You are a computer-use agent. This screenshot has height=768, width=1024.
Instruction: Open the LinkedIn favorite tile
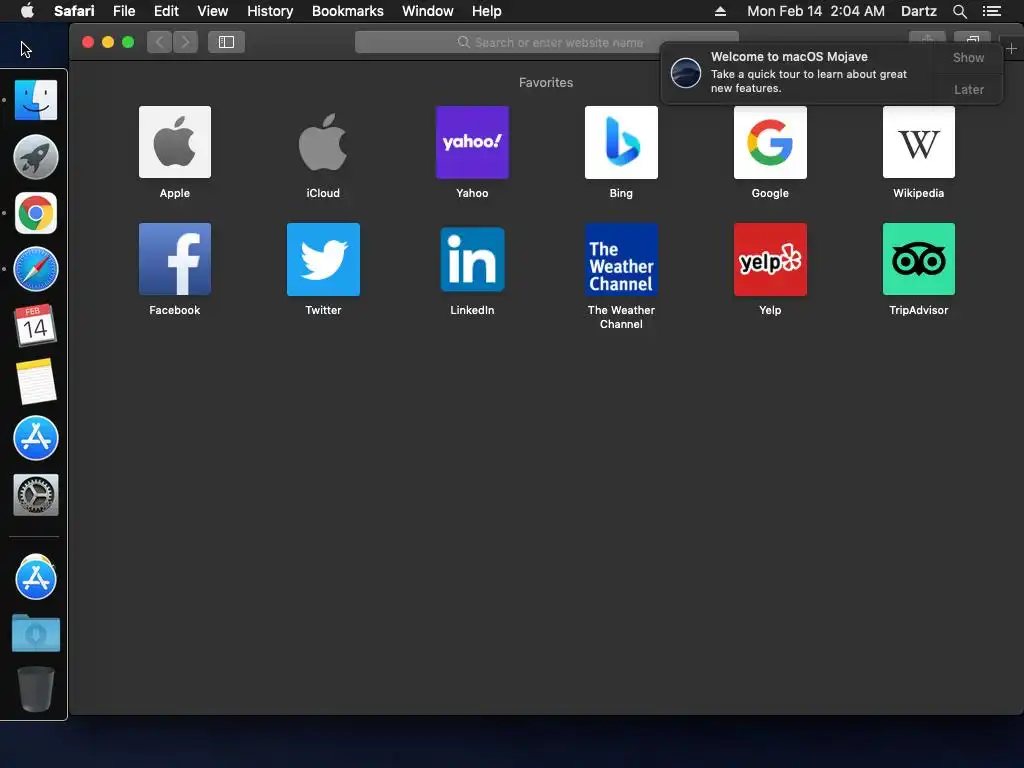pyautogui.click(x=472, y=259)
